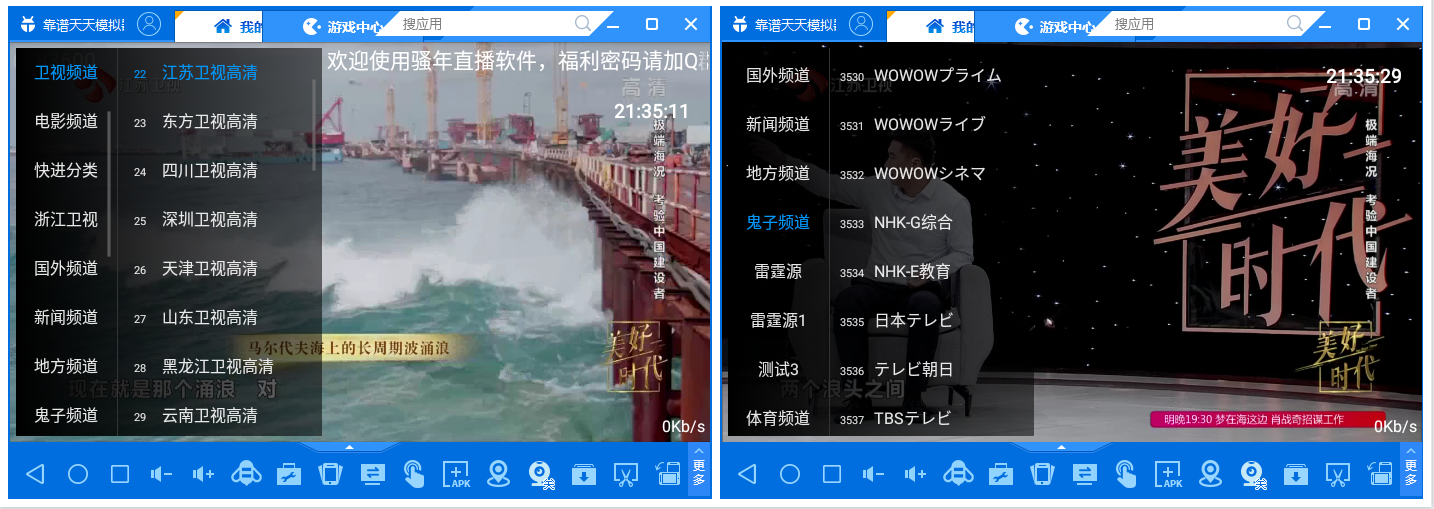Collapse toolbar using up arrow in left window
The width and height of the screenshot is (1434, 509).
point(349,447)
